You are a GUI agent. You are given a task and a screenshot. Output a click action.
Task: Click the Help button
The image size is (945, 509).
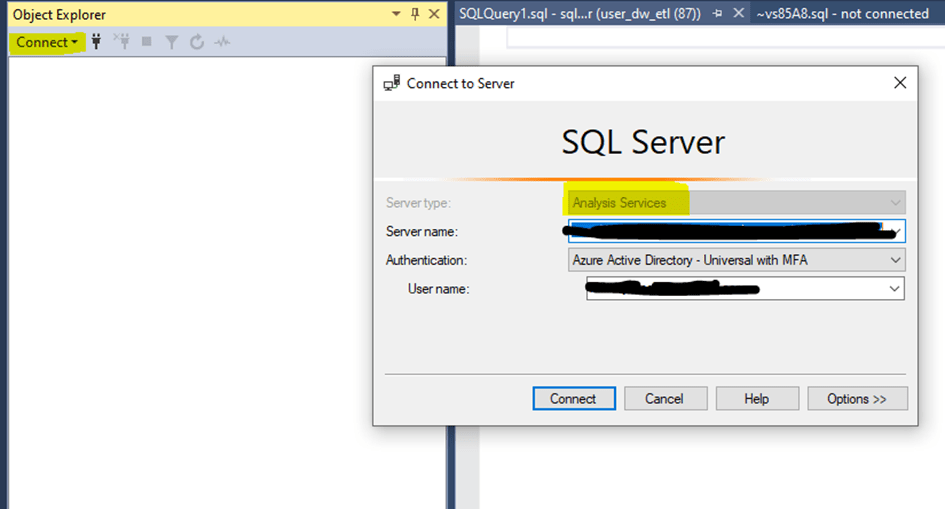click(x=757, y=399)
